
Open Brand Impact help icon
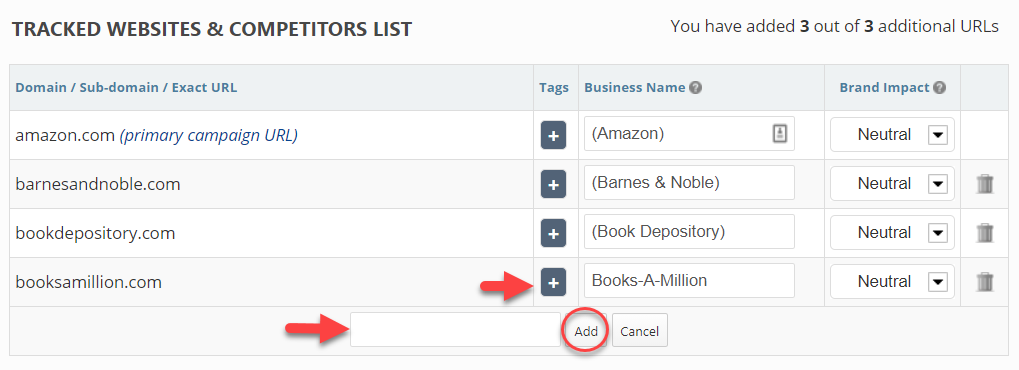[940, 88]
